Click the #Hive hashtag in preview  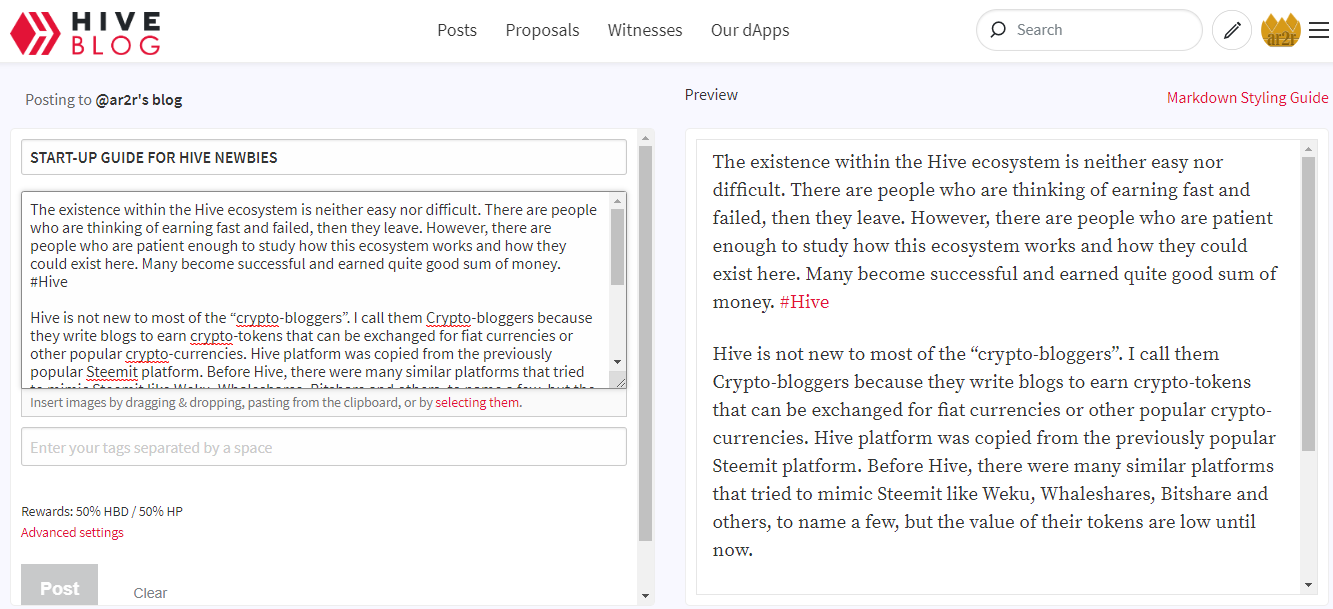[x=804, y=302]
